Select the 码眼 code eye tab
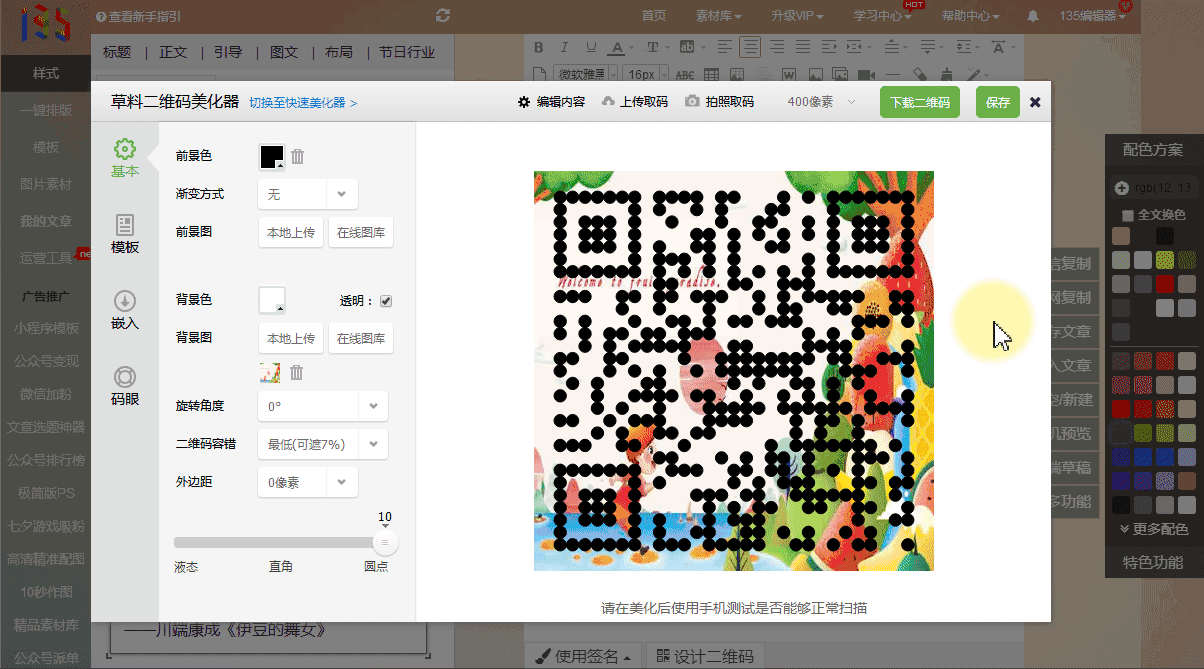This screenshot has width=1204, height=669. [x=125, y=386]
